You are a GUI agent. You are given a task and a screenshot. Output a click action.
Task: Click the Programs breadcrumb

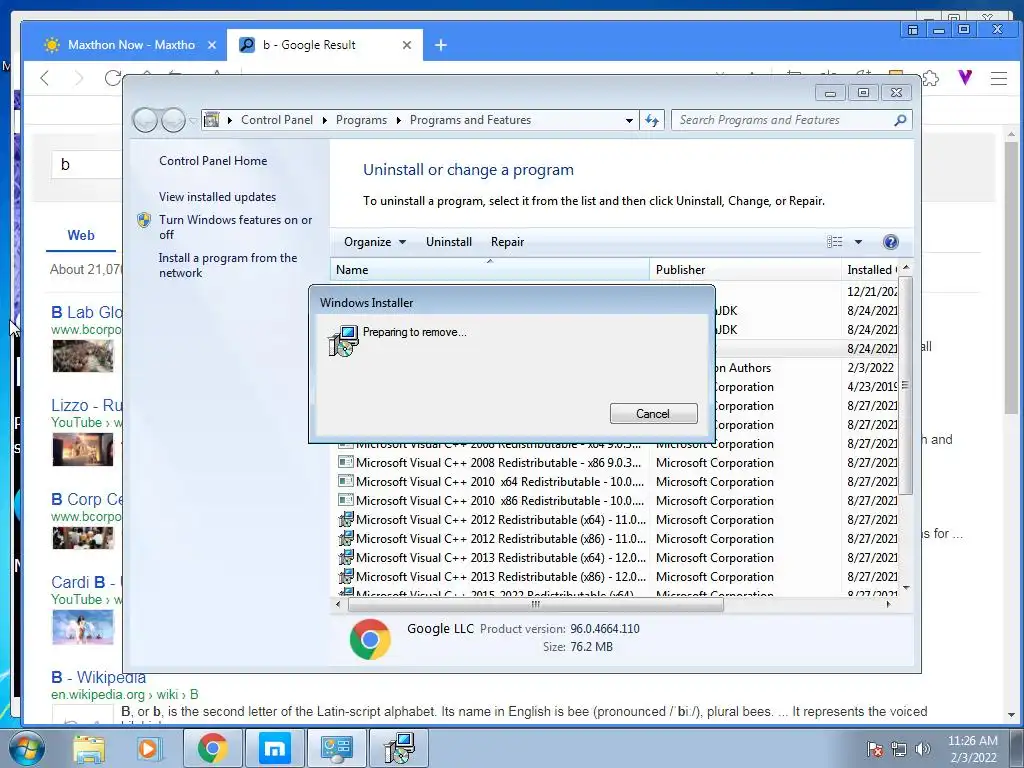[x=361, y=120]
